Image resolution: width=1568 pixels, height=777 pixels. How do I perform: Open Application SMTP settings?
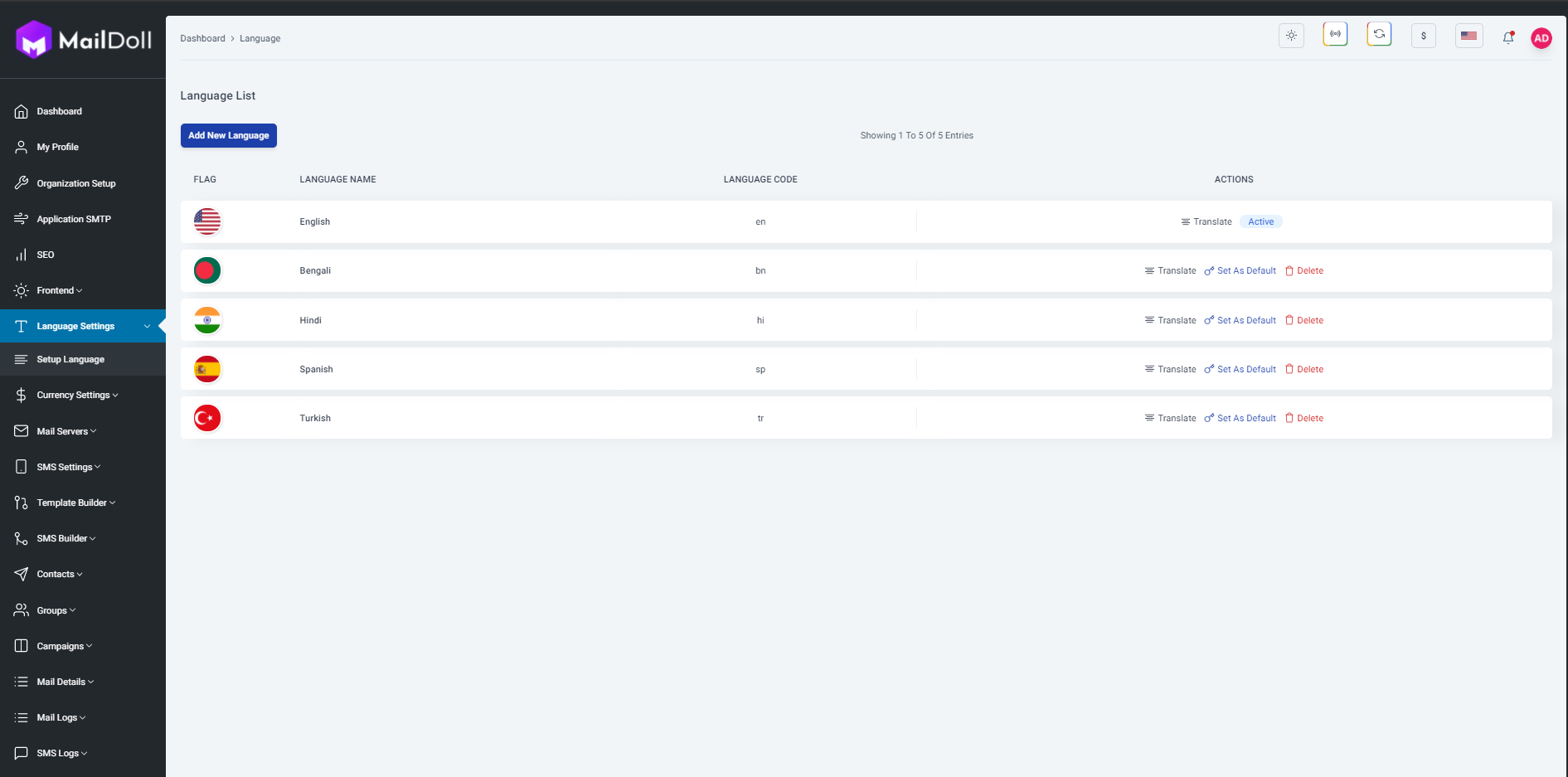[74, 219]
